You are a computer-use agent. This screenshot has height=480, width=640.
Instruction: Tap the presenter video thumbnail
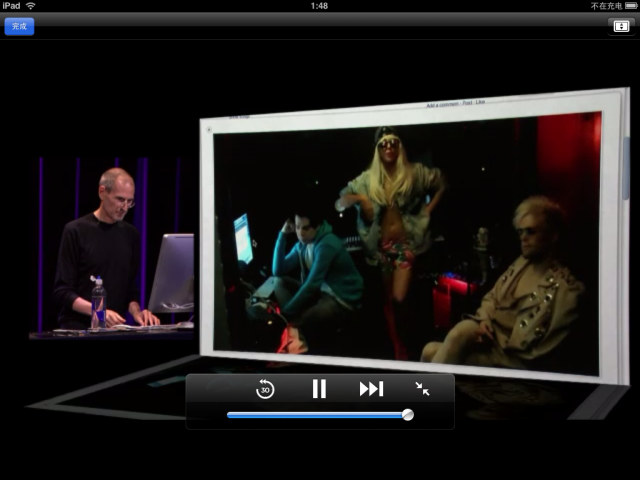coord(112,247)
